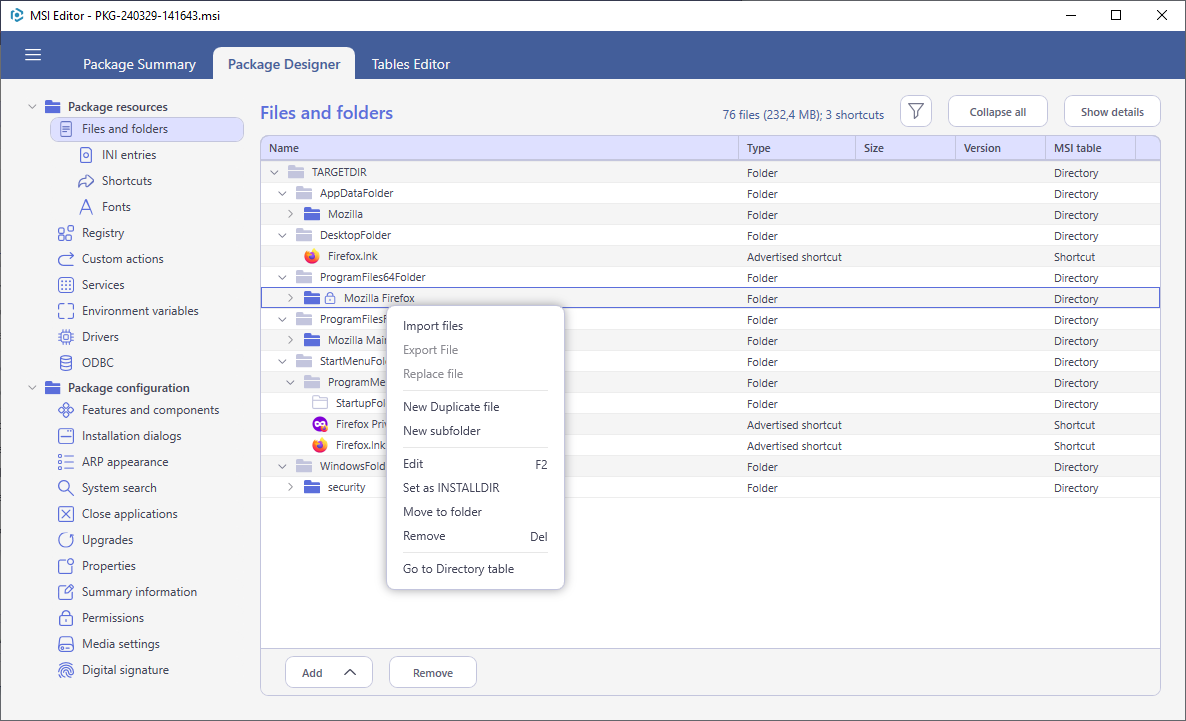
Task: Click the Digital signature fingerprint icon
Action: (x=66, y=670)
